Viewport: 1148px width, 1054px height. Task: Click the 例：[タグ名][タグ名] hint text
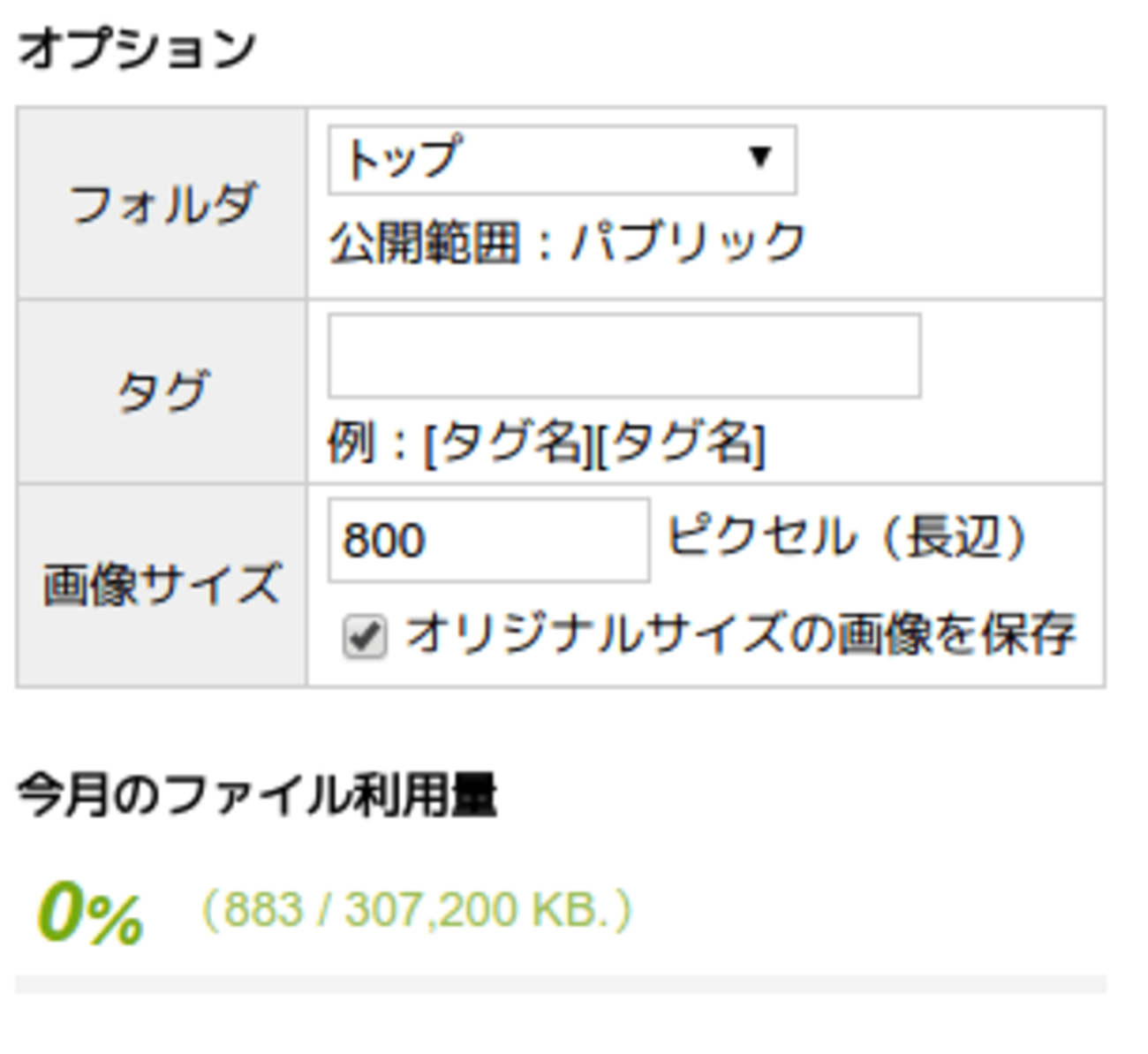click(x=546, y=443)
